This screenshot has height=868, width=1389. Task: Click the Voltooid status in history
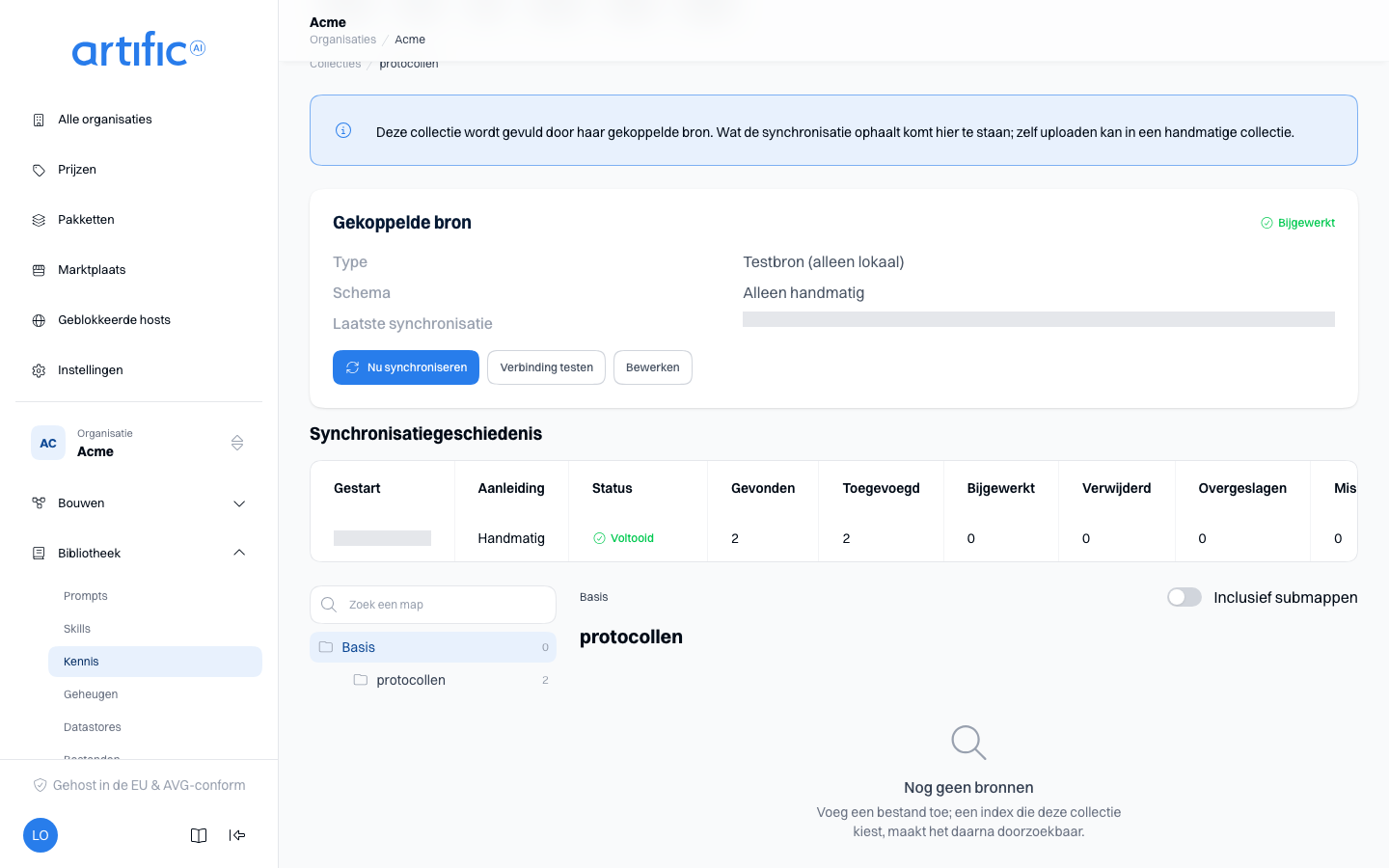[x=623, y=538]
